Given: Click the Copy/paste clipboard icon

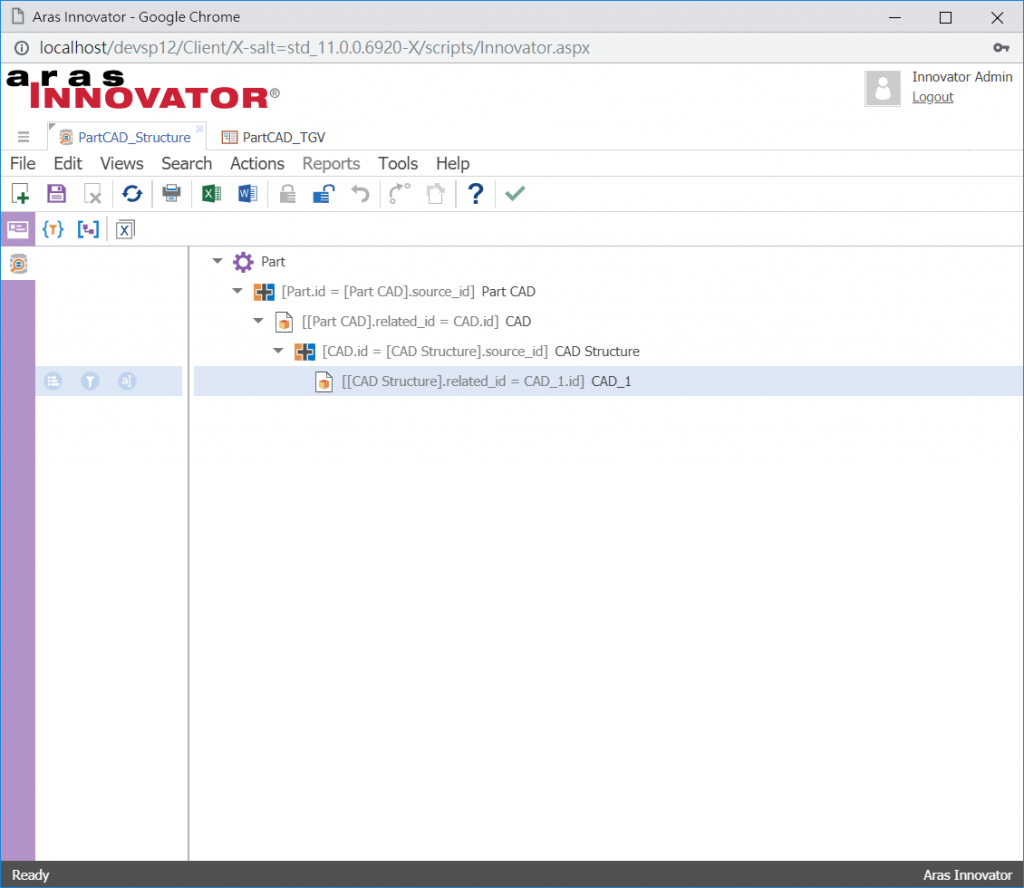Looking at the screenshot, I should pyautogui.click(x=435, y=193).
